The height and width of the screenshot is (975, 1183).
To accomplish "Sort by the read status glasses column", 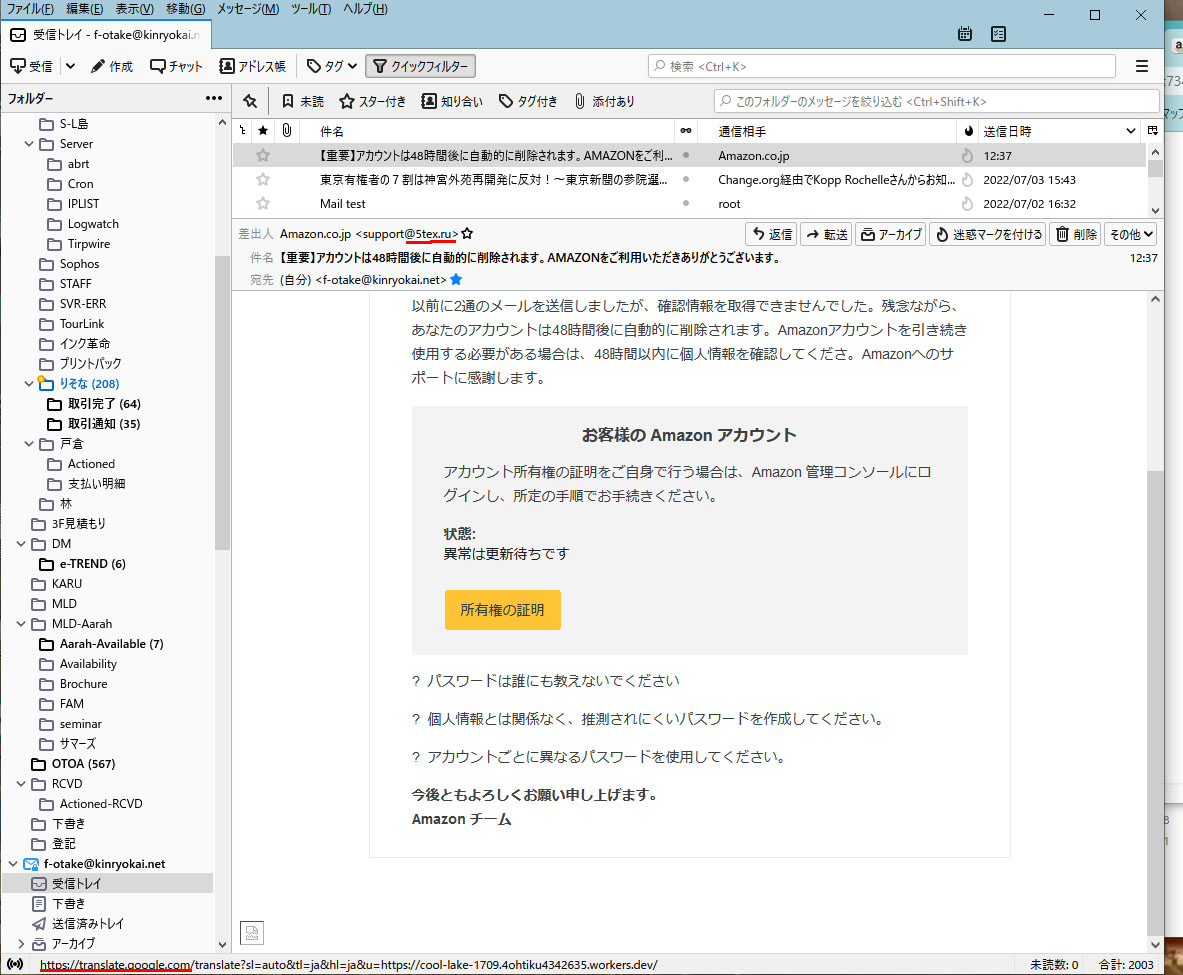I will pyautogui.click(x=686, y=131).
